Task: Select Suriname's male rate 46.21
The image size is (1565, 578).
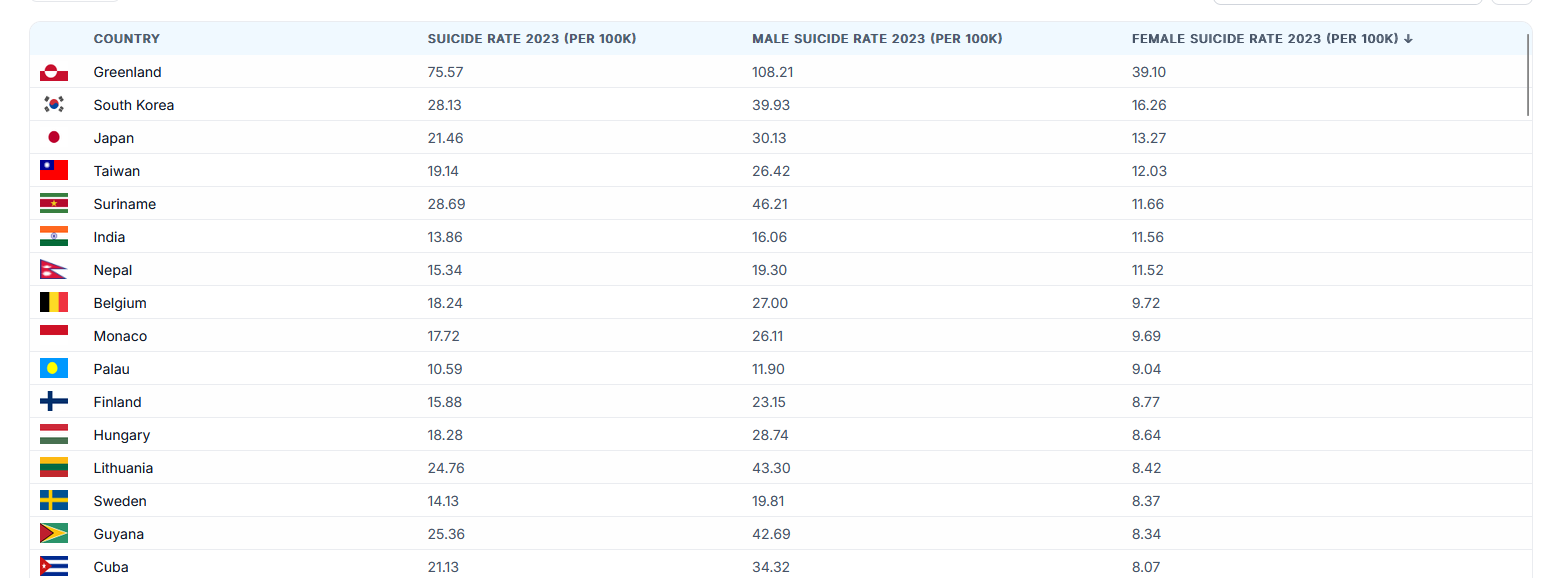Action: tap(769, 204)
